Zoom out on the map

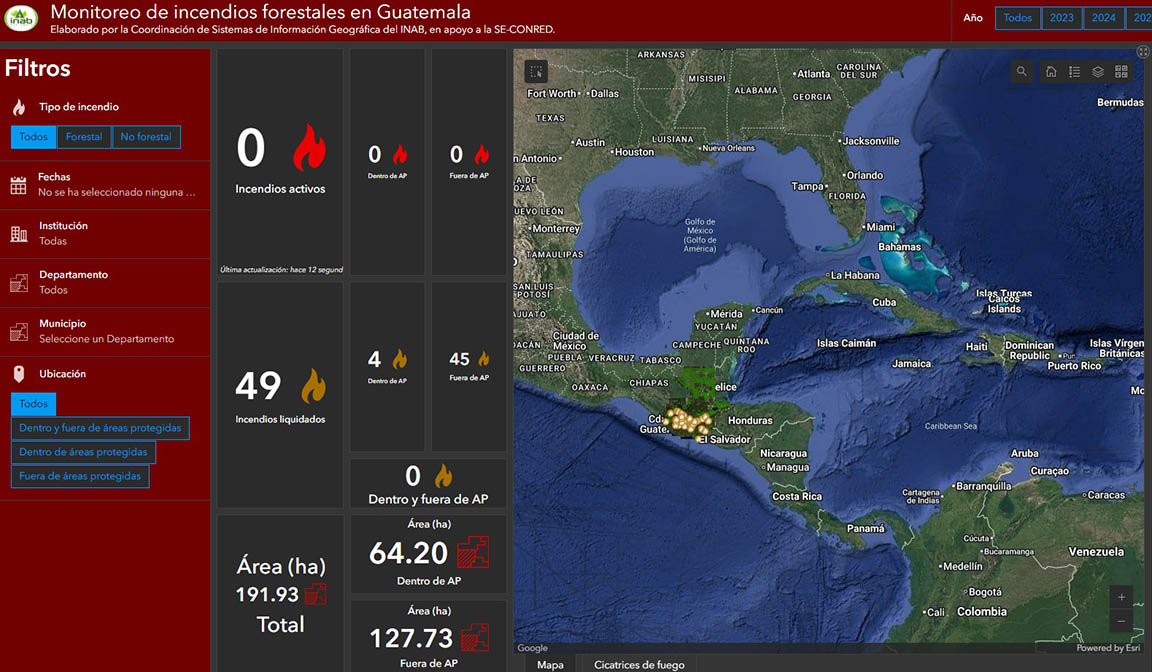pos(1121,621)
